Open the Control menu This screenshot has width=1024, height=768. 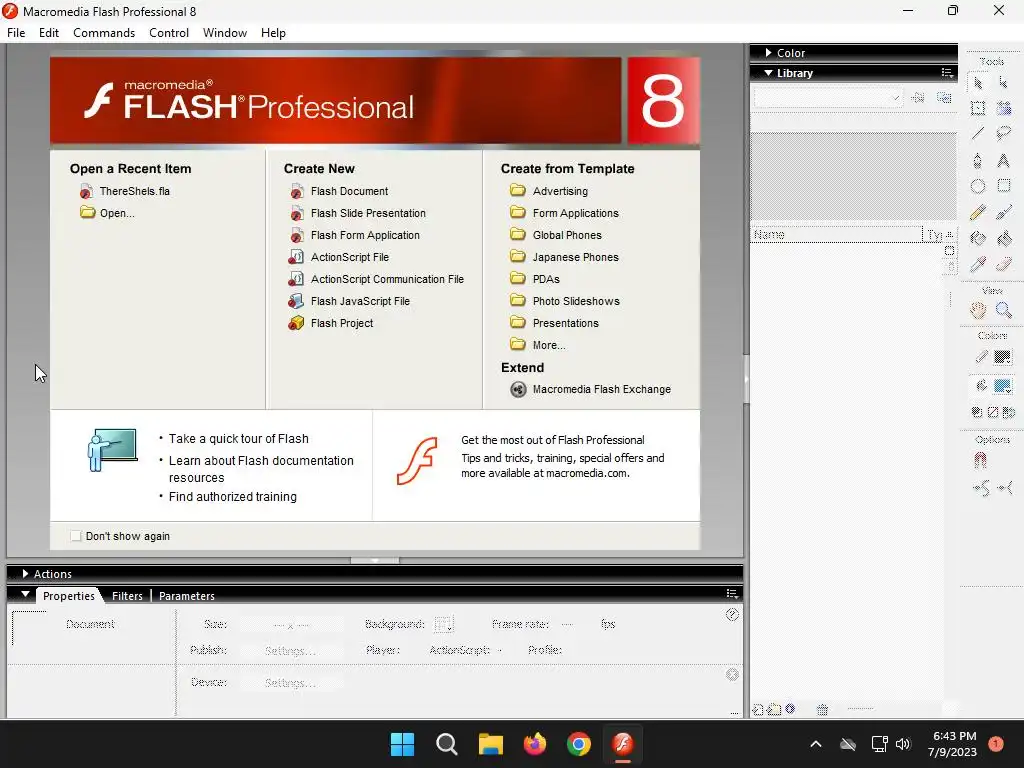coord(168,33)
